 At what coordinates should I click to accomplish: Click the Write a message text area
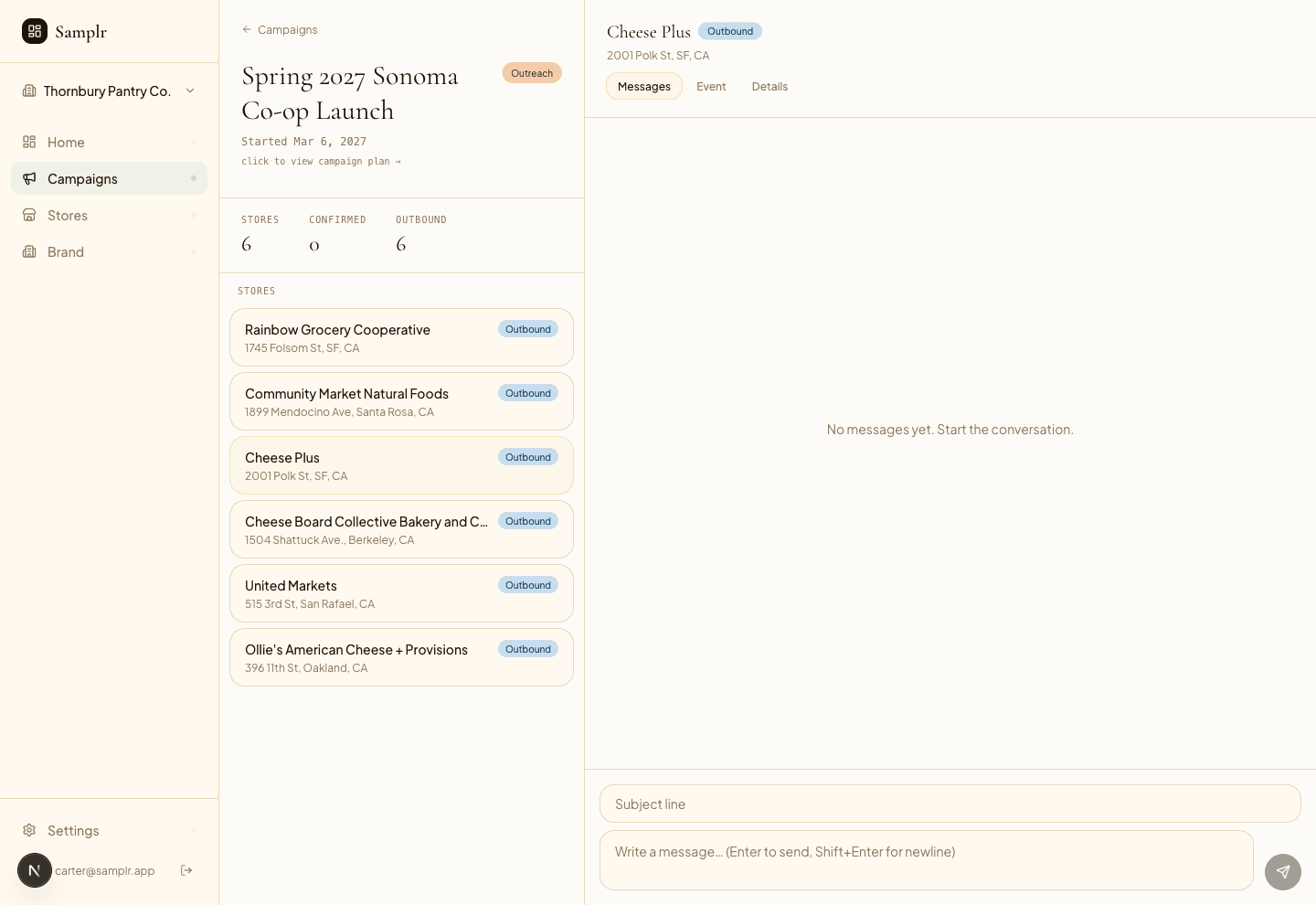927,860
